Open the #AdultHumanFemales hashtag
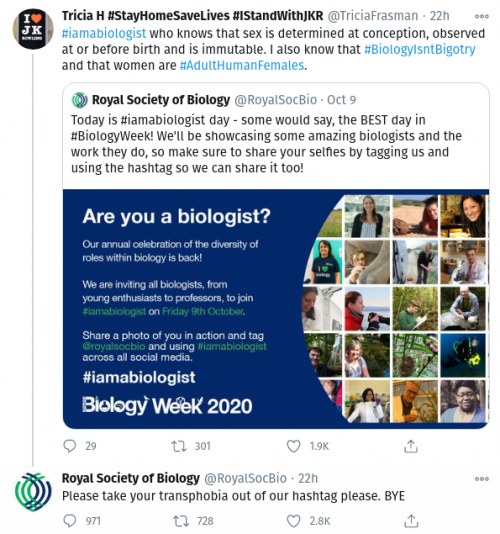This screenshot has height=534, width=500. click(242, 65)
